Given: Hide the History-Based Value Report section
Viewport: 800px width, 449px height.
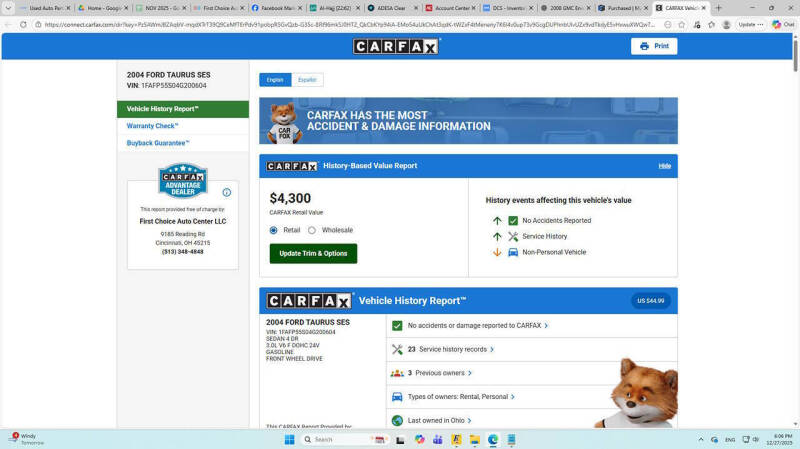Looking at the screenshot, I should (x=664, y=166).
